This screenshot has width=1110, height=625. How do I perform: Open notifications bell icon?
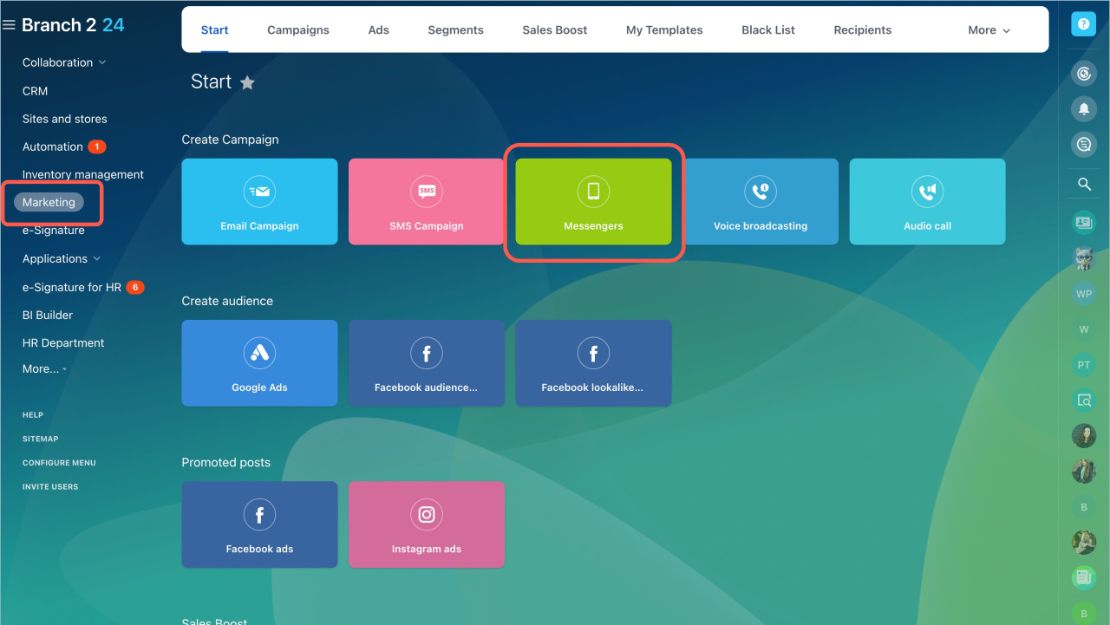(x=1084, y=109)
